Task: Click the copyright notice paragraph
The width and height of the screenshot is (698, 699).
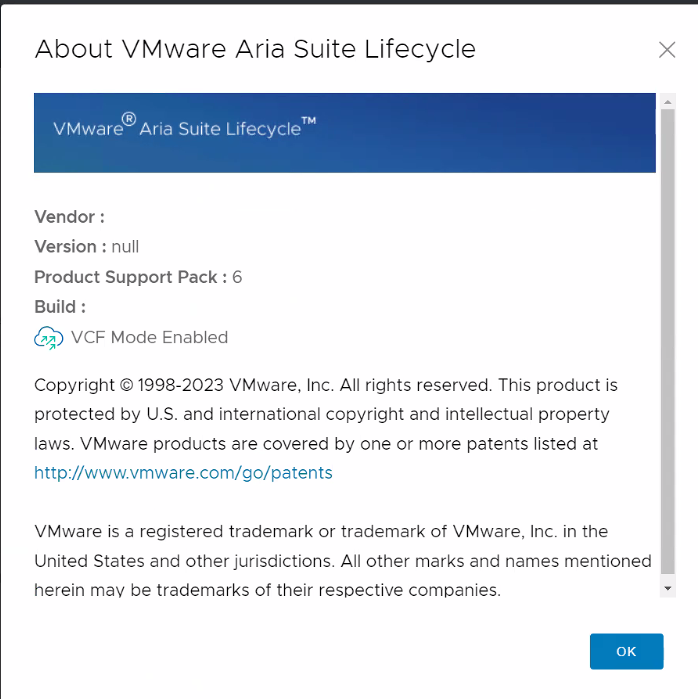Action: click(x=326, y=414)
